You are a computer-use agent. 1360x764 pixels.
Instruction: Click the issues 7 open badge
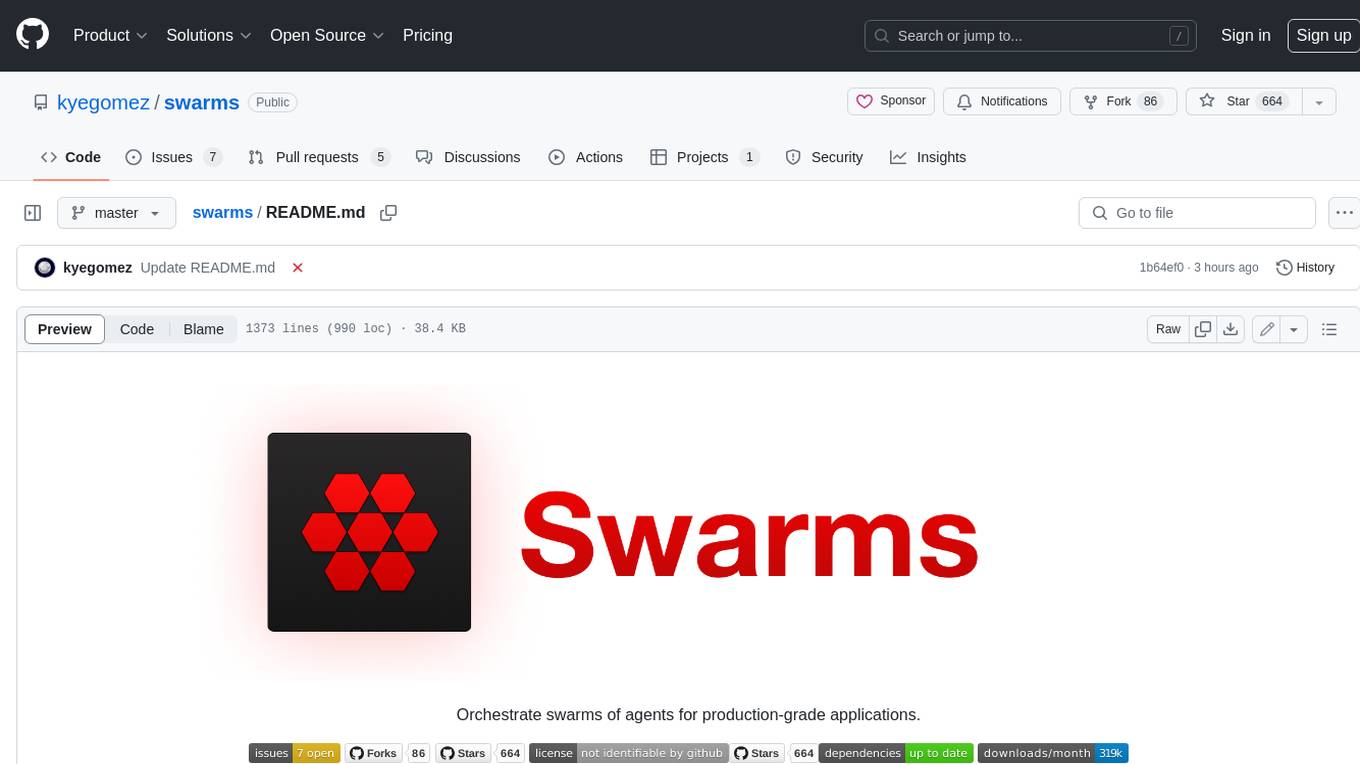pyautogui.click(x=294, y=753)
